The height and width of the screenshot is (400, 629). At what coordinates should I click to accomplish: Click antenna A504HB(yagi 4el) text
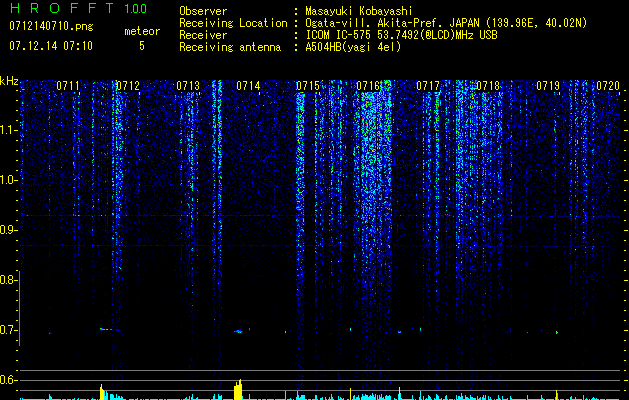point(353,47)
